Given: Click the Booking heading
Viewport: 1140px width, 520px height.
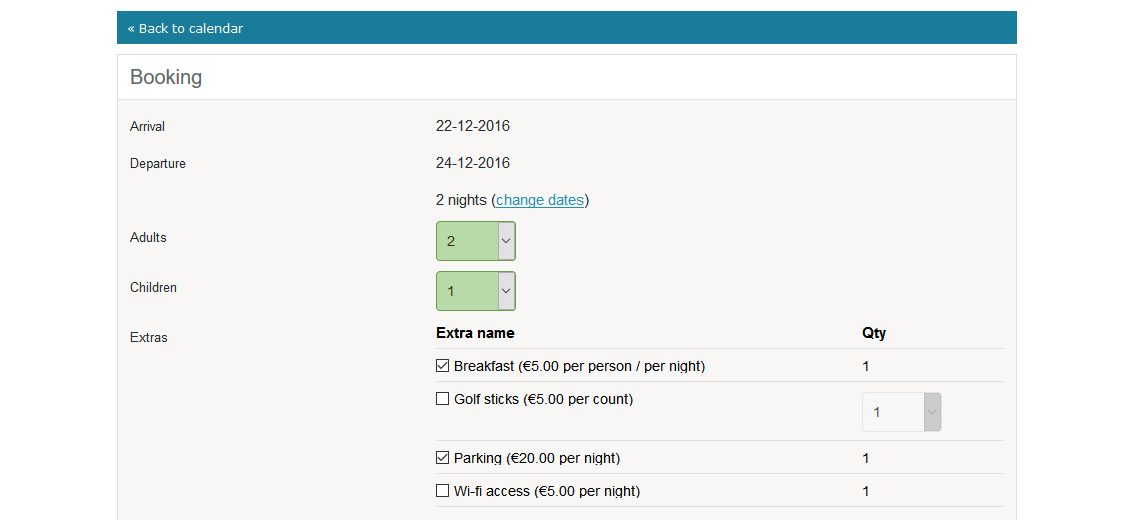Looking at the screenshot, I should pyautogui.click(x=166, y=77).
